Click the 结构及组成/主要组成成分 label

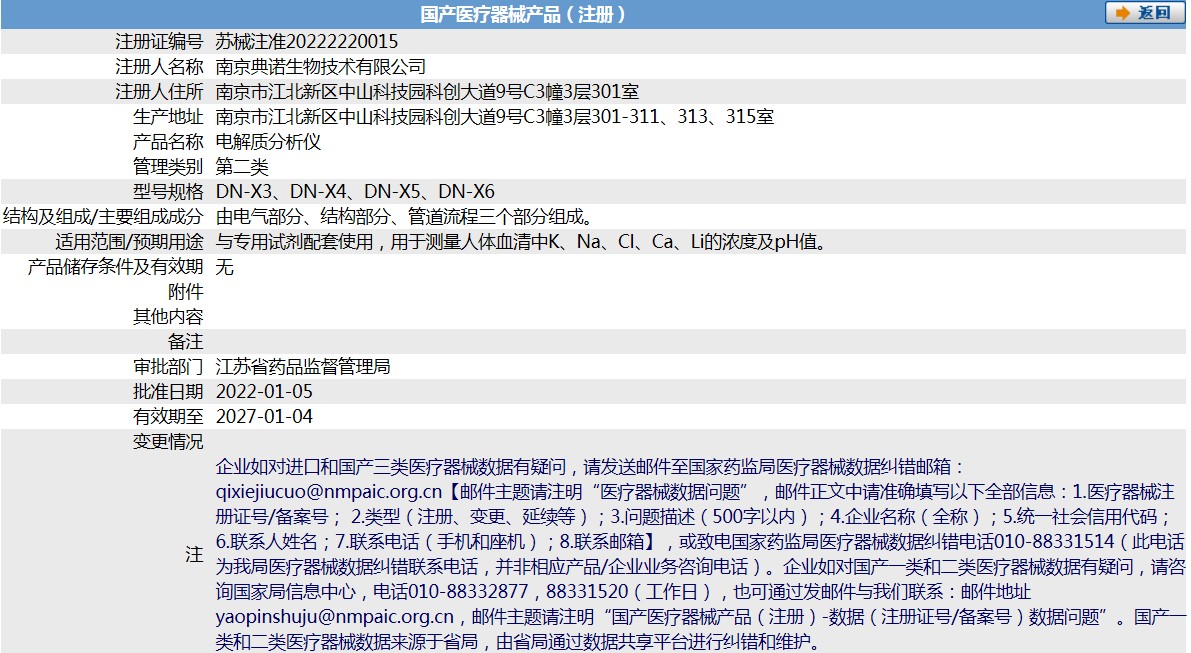(x=103, y=217)
